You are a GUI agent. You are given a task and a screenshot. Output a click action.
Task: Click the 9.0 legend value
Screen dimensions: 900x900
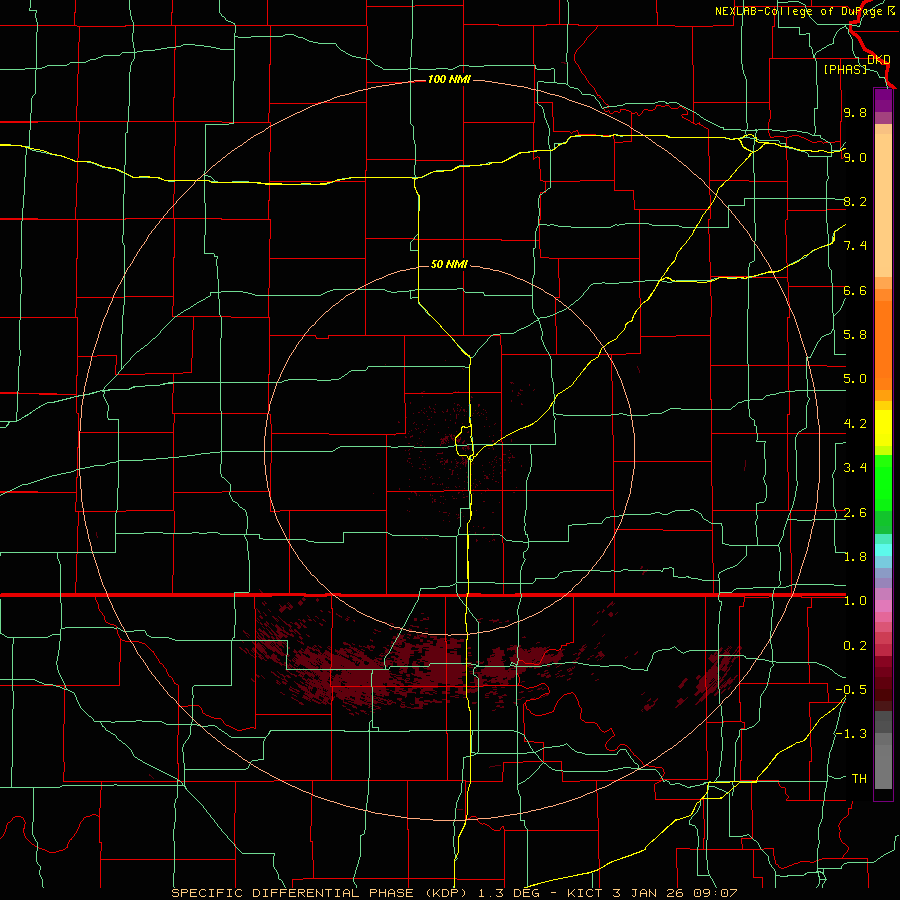(855, 157)
